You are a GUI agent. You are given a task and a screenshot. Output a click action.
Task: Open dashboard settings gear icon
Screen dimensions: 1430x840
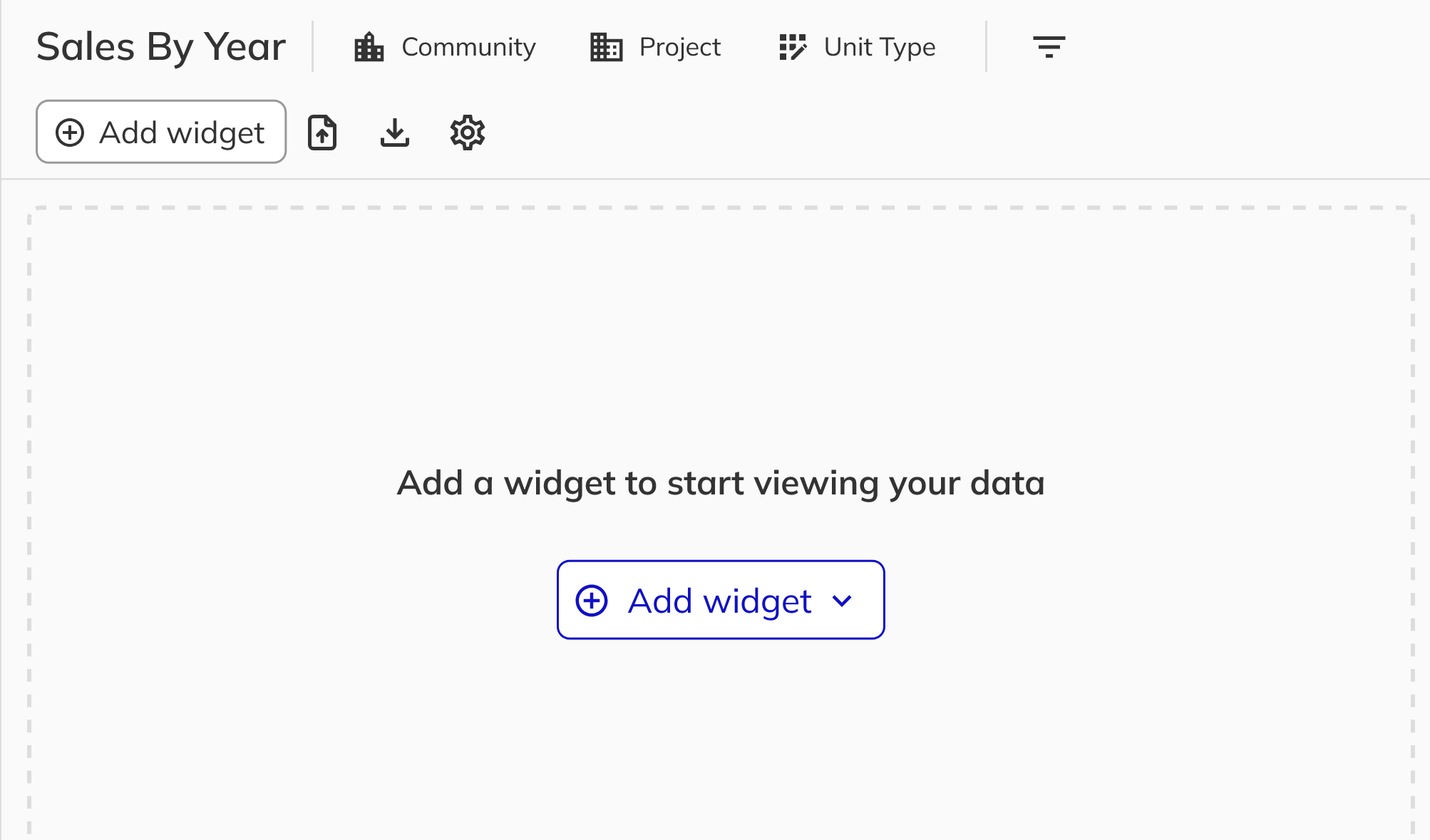(x=468, y=133)
